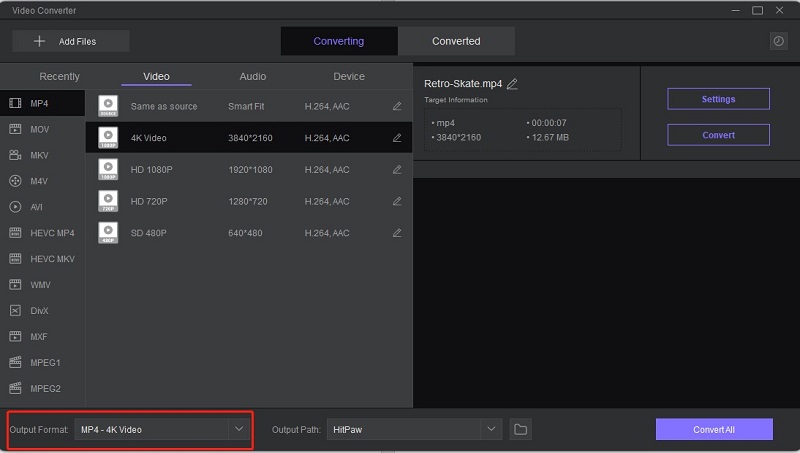
Task: Select the Recently format tab
Action: click(59, 77)
